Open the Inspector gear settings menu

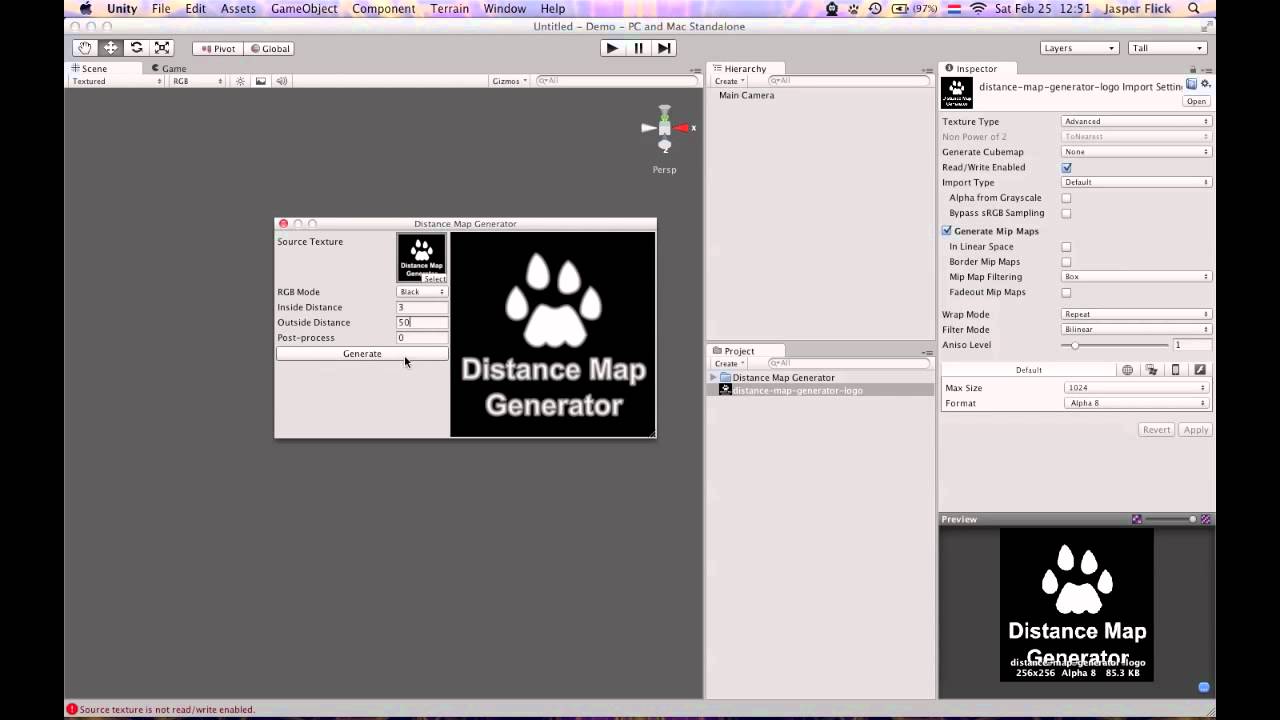[x=1205, y=85]
